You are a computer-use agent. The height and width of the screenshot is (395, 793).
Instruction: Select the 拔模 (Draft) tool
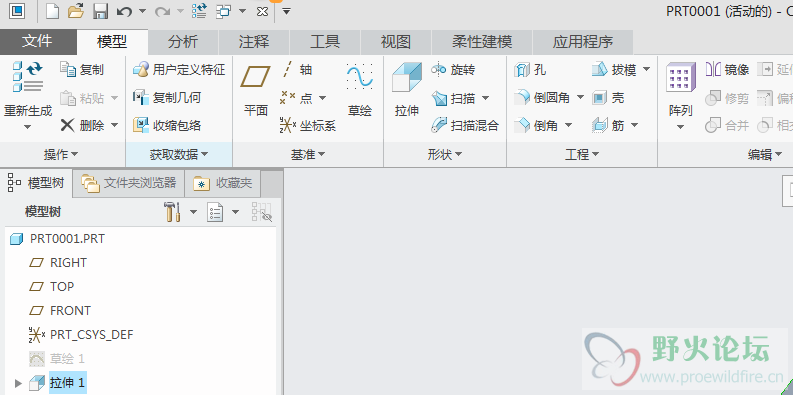(614, 69)
